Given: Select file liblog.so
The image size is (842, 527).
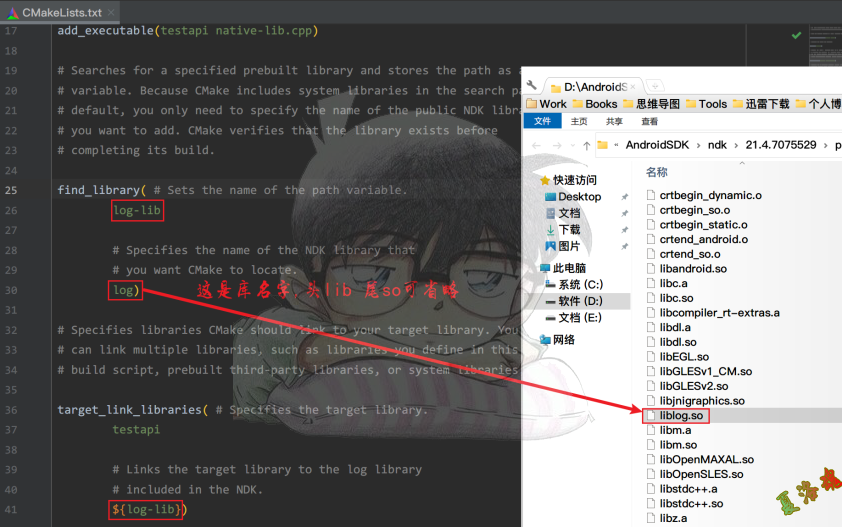Looking at the screenshot, I should pyautogui.click(x=676, y=415).
